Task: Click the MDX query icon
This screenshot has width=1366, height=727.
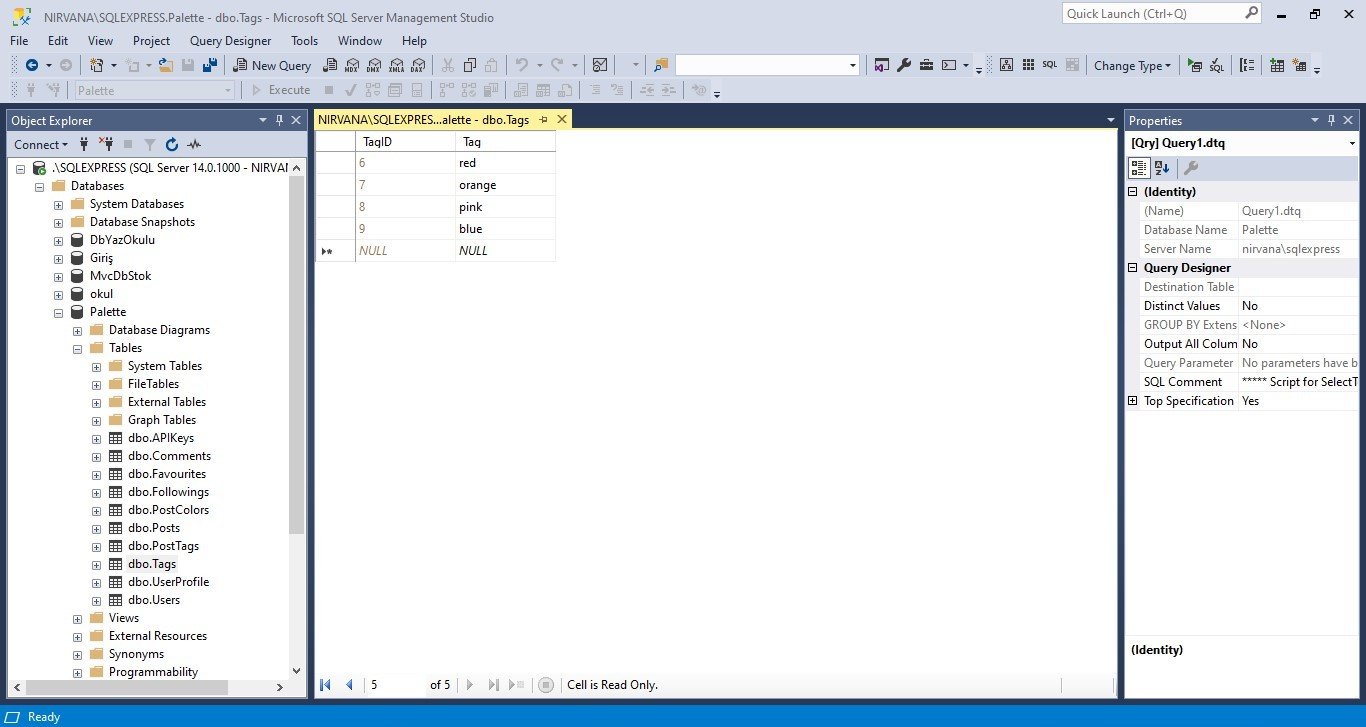Action: [351, 65]
